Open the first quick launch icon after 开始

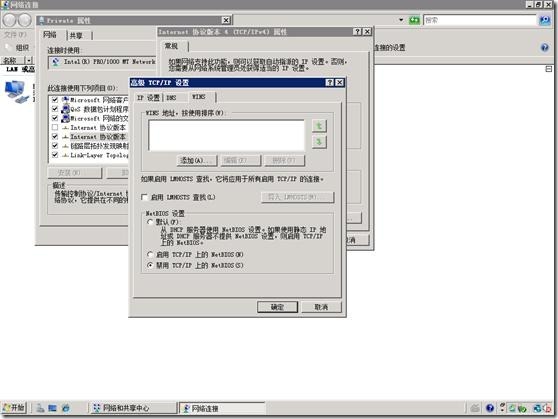point(40,408)
